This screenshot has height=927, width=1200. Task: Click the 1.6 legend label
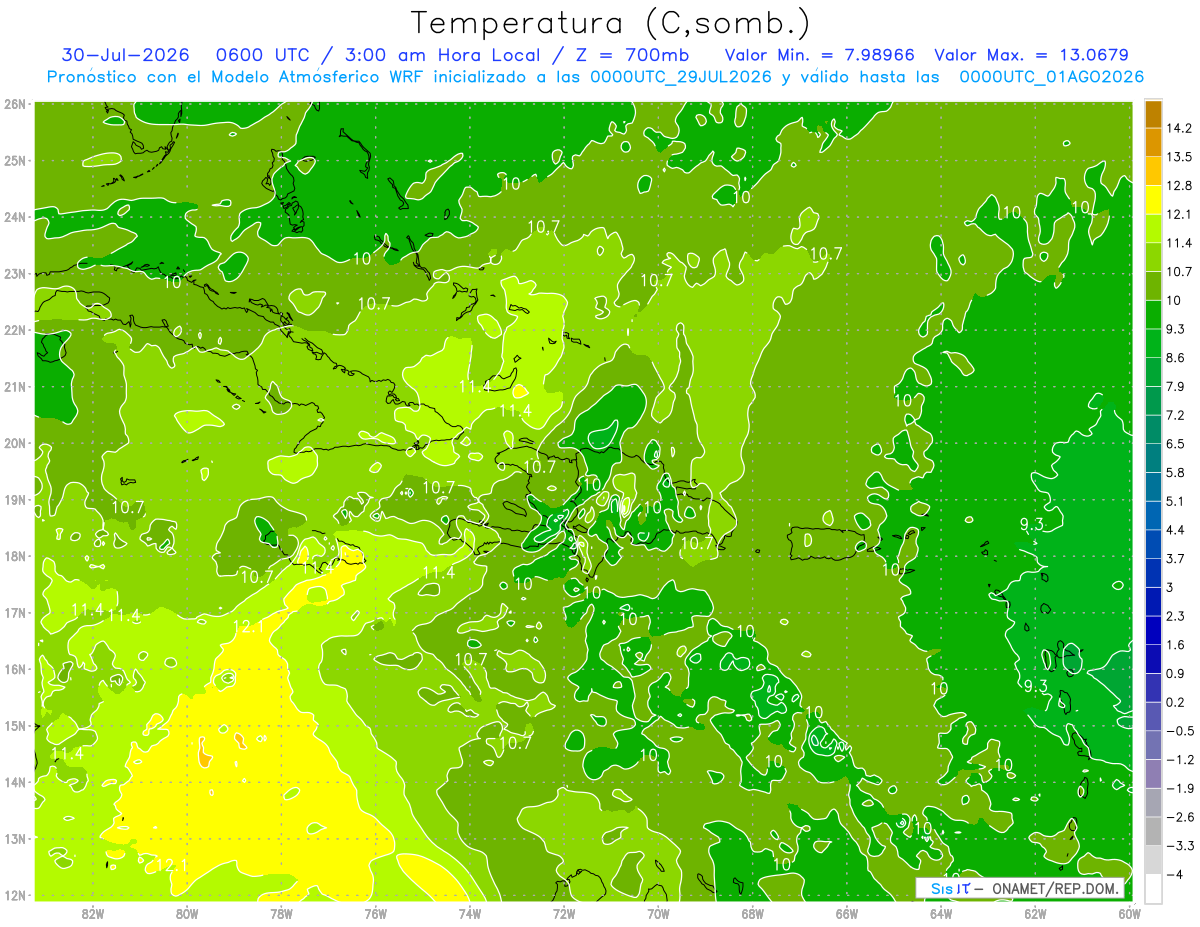pyautogui.click(x=1175, y=645)
